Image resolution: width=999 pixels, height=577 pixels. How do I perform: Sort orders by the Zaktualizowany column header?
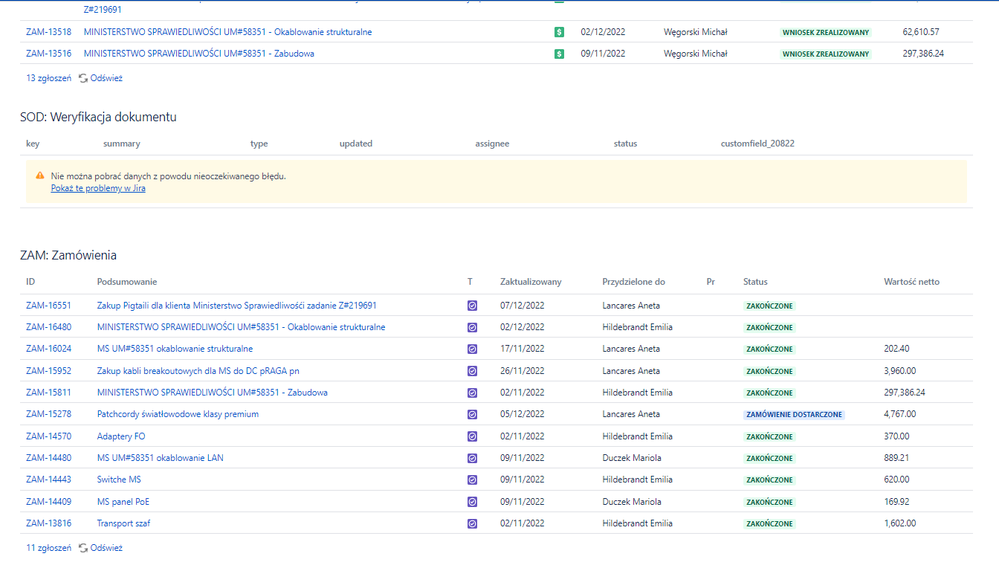(530, 282)
